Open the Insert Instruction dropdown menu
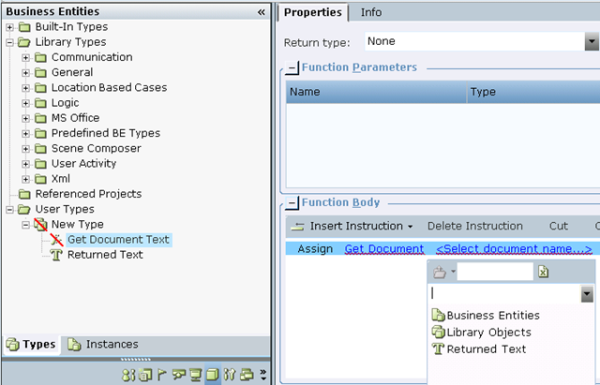 (x=410, y=227)
